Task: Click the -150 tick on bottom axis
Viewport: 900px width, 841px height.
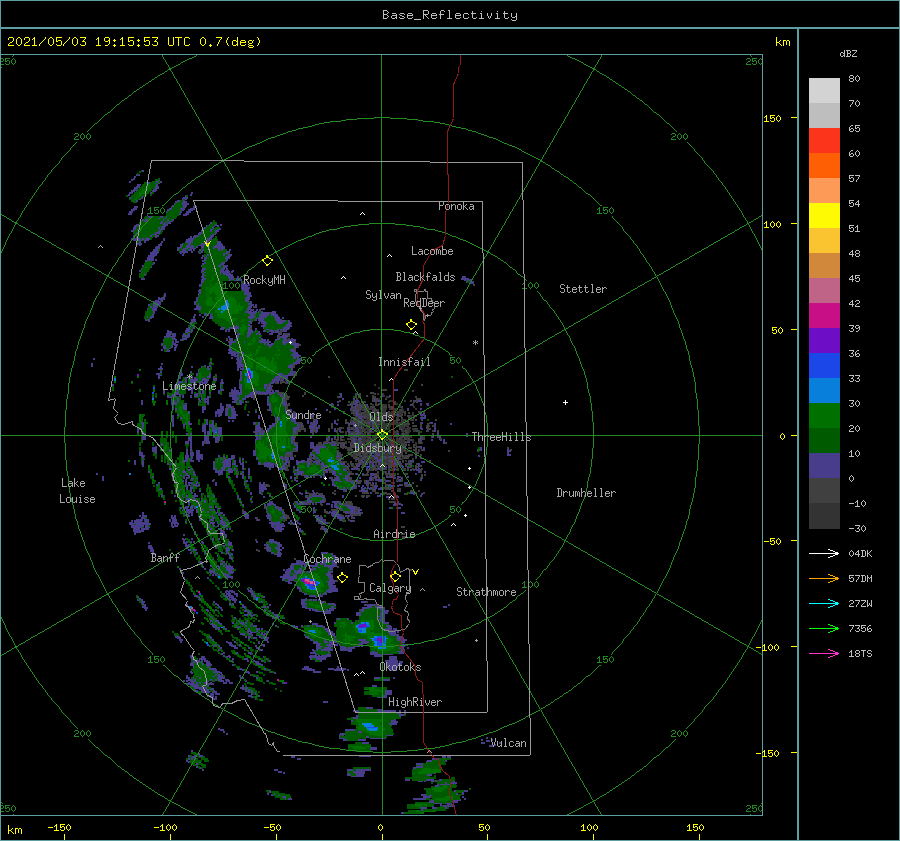Action: (59, 827)
